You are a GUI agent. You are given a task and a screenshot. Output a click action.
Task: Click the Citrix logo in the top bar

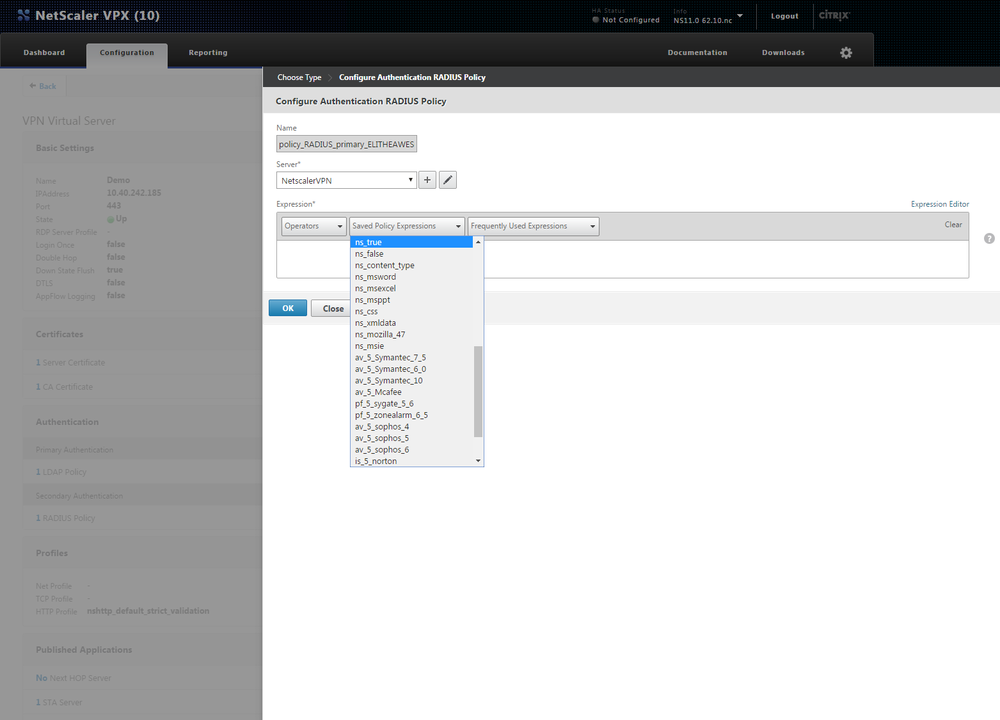tap(836, 15)
